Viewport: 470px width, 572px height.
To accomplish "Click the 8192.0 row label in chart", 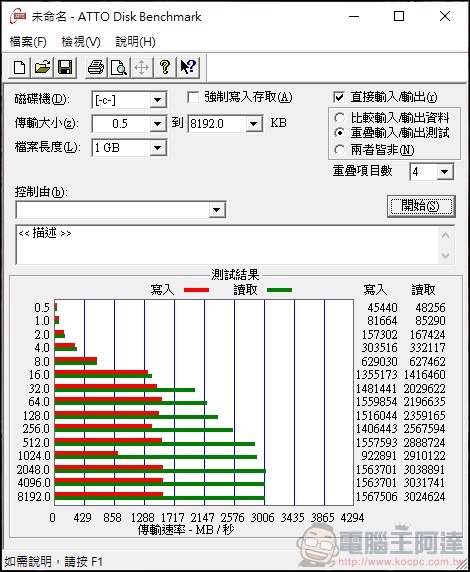I will coord(33,496).
